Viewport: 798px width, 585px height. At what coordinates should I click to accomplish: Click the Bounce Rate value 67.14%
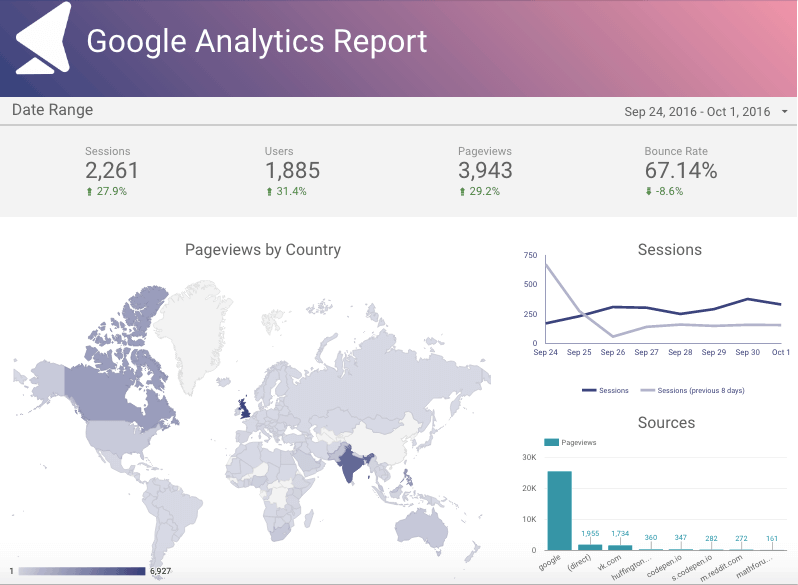click(x=681, y=171)
